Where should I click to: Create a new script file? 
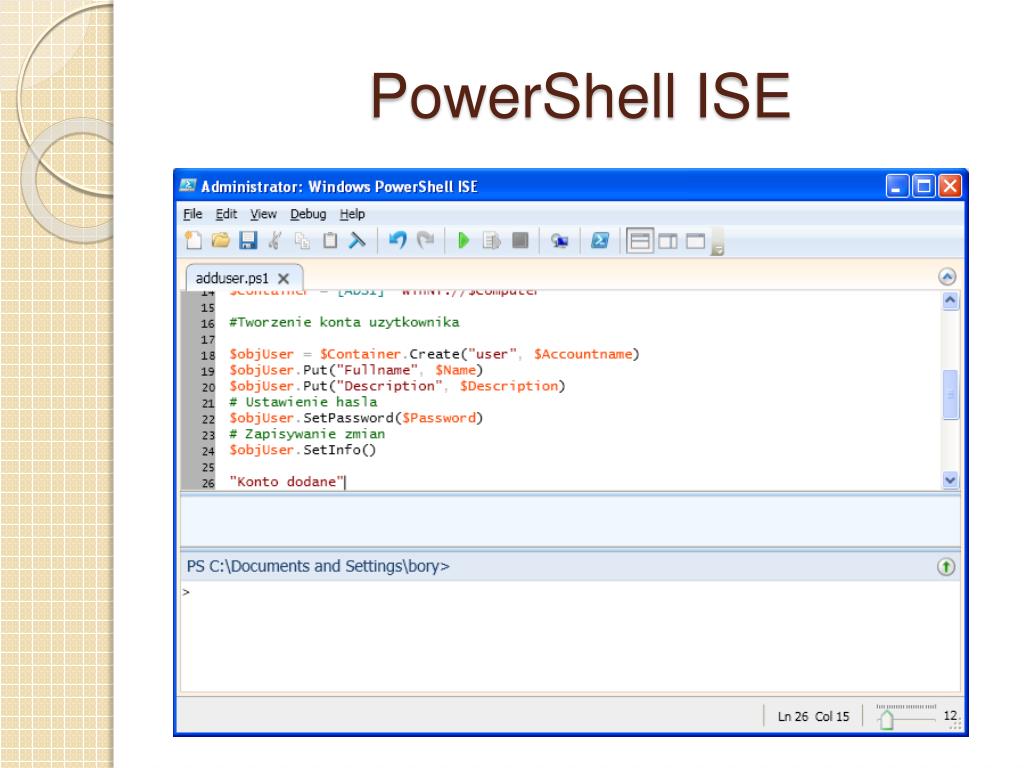pos(193,241)
